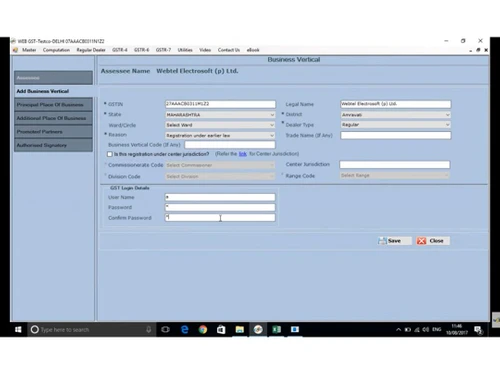Viewport: 500px width, 375px height.
Task: Open the eBook menu
Action: [253, 50]
